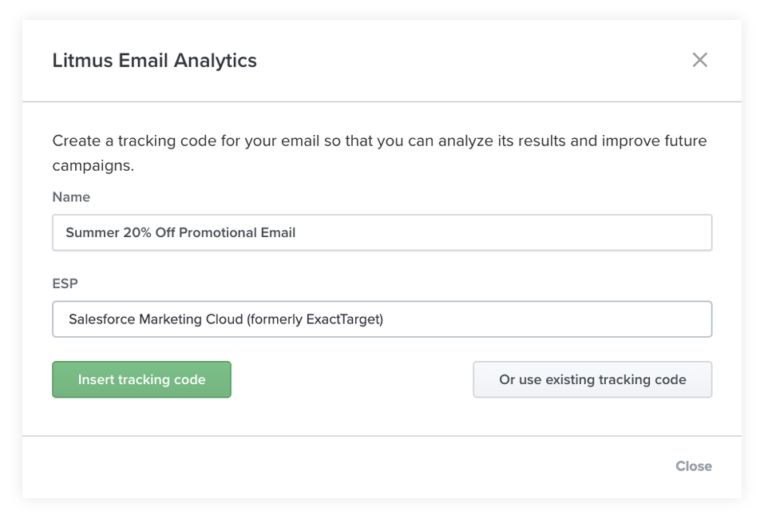
Task: Select the Salesforce Marketing Cloud ESP box
Action: [x=382, y=319]
